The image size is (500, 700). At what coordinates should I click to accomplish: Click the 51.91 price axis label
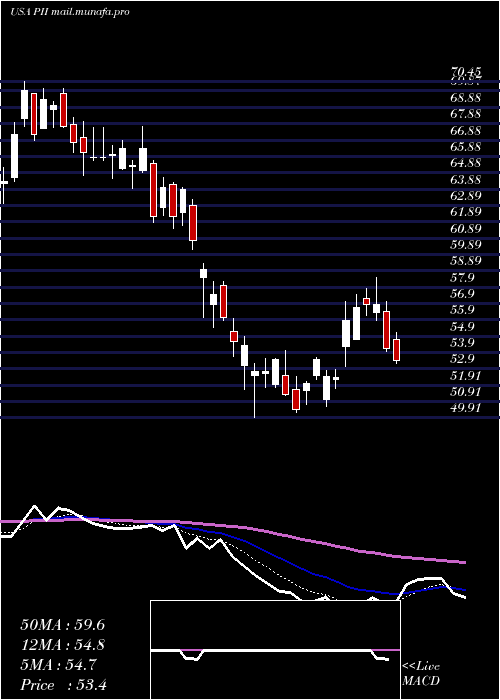coord(466,376)
